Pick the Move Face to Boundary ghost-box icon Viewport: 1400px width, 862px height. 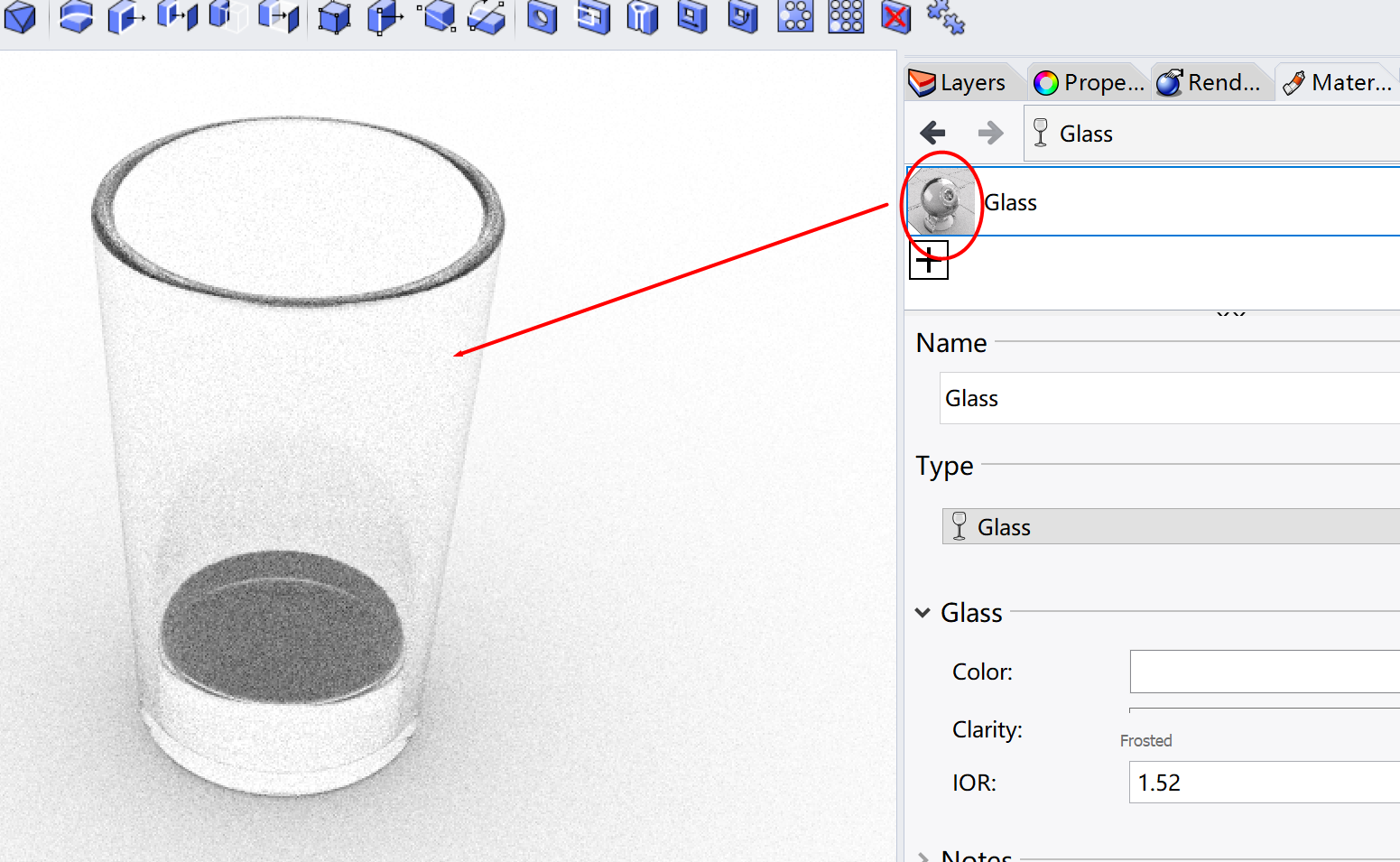(227, 17)
